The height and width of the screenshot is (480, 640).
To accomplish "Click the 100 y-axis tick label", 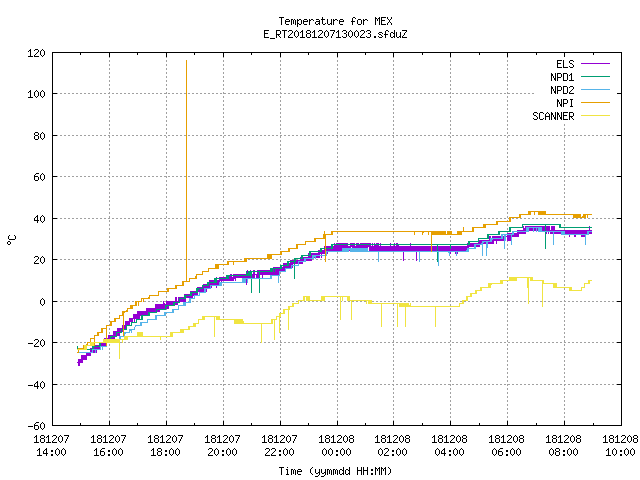I will tap(36, 94).
